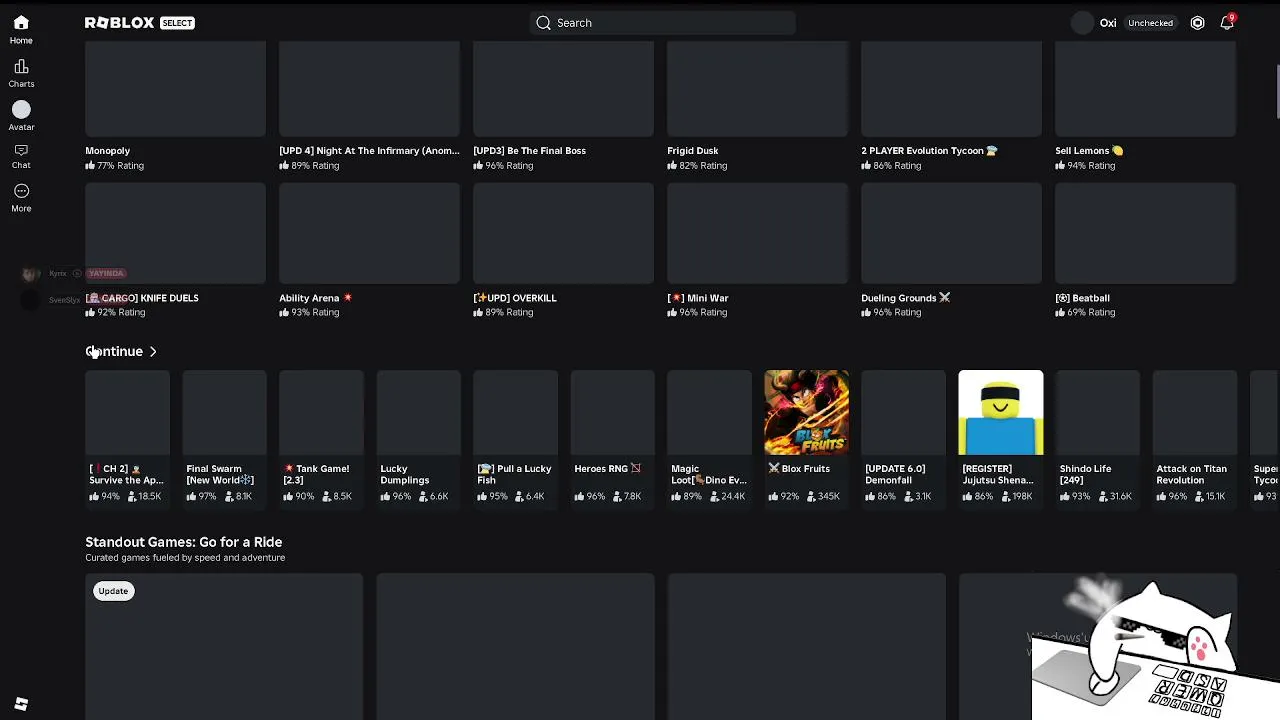Screen dimensions: 1280x720
Task: Open the Monopoly game title
Action: click(108, 151)
